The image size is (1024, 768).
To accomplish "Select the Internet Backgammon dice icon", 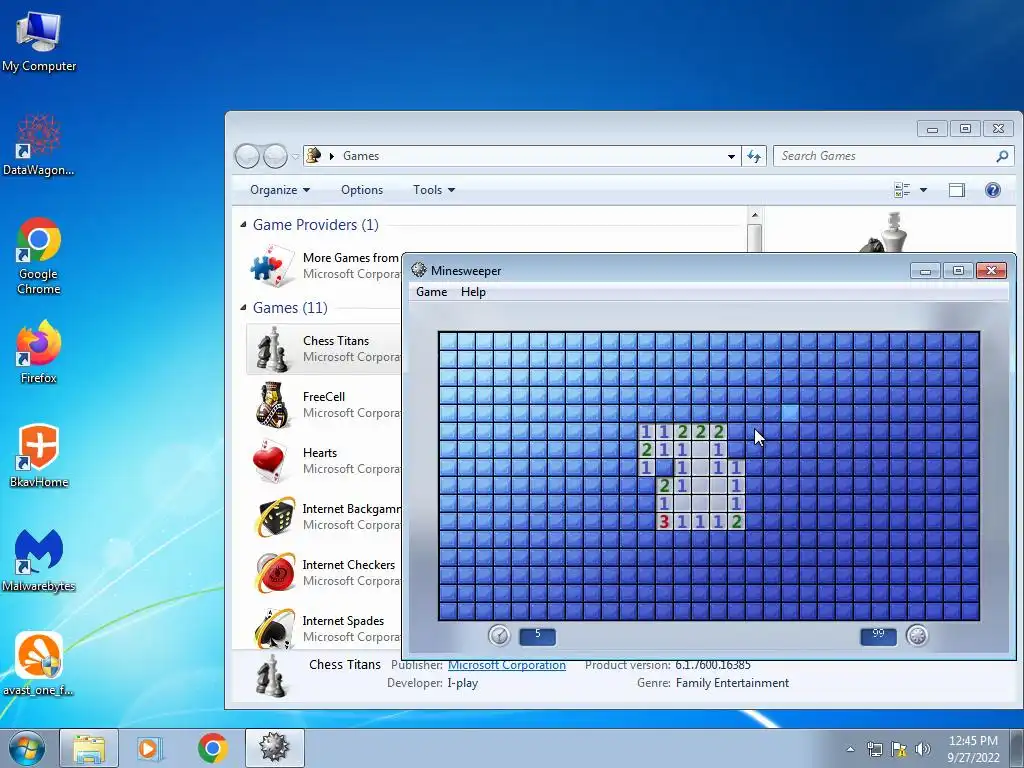I will tap(273, 517).
